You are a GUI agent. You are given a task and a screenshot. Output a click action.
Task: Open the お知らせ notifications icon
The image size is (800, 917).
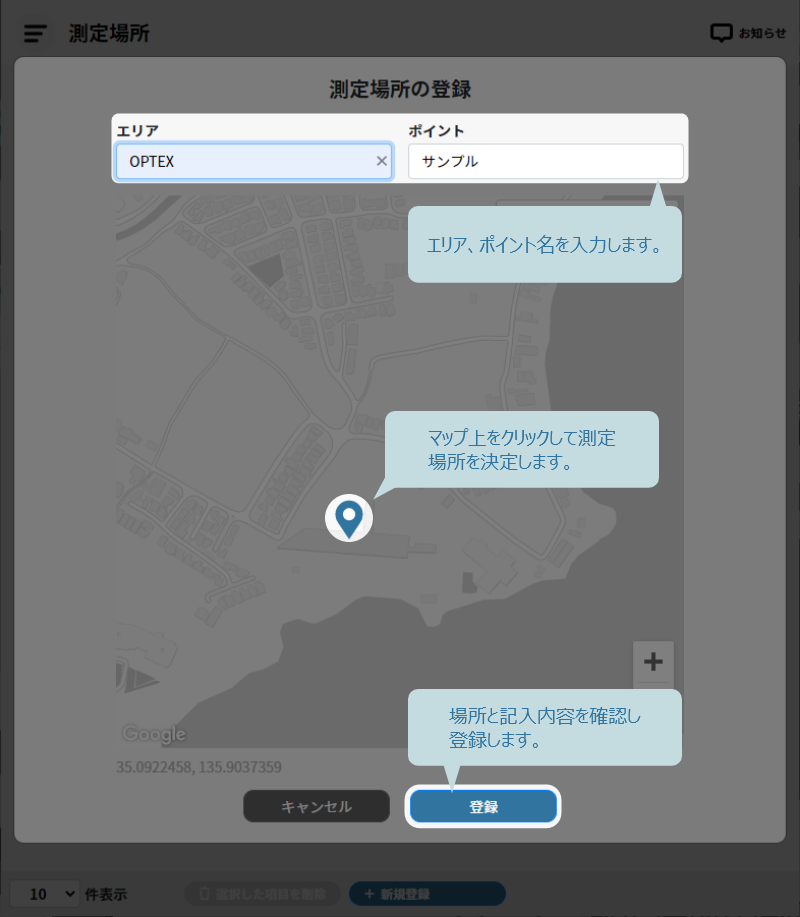(721, 33)
